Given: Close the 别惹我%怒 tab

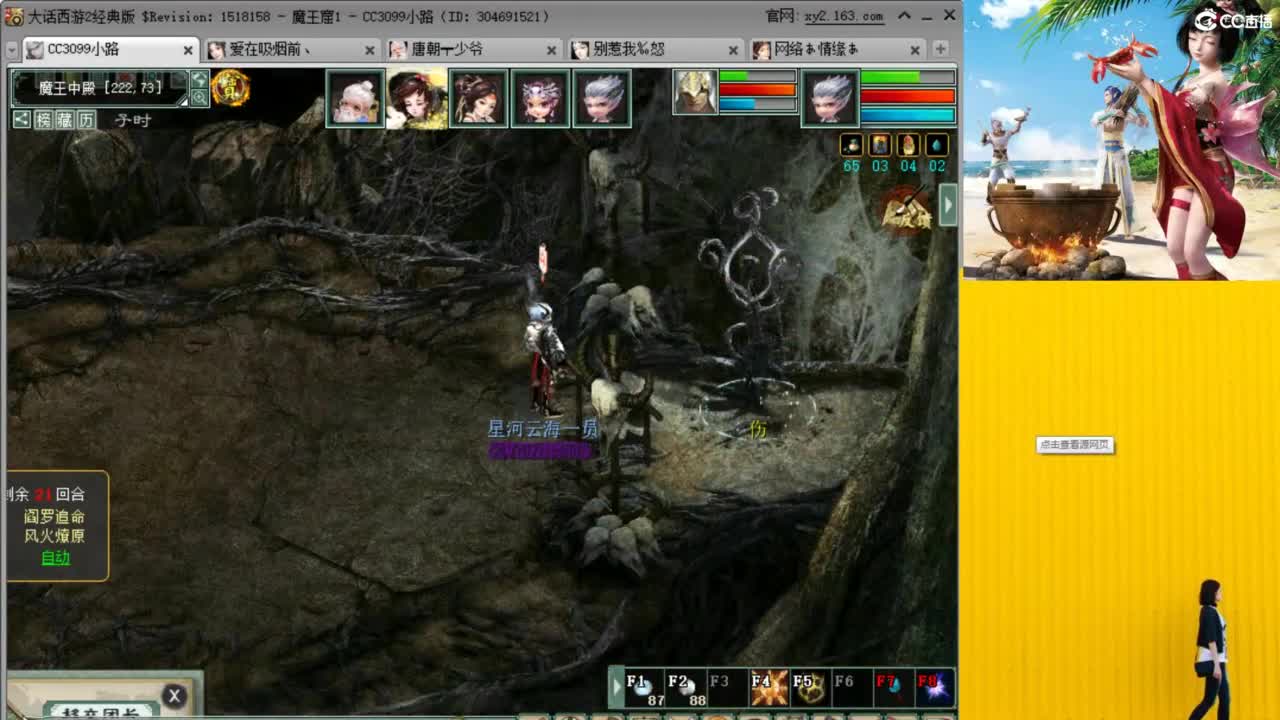Looking at the screenshot, I should pos(733,49).
